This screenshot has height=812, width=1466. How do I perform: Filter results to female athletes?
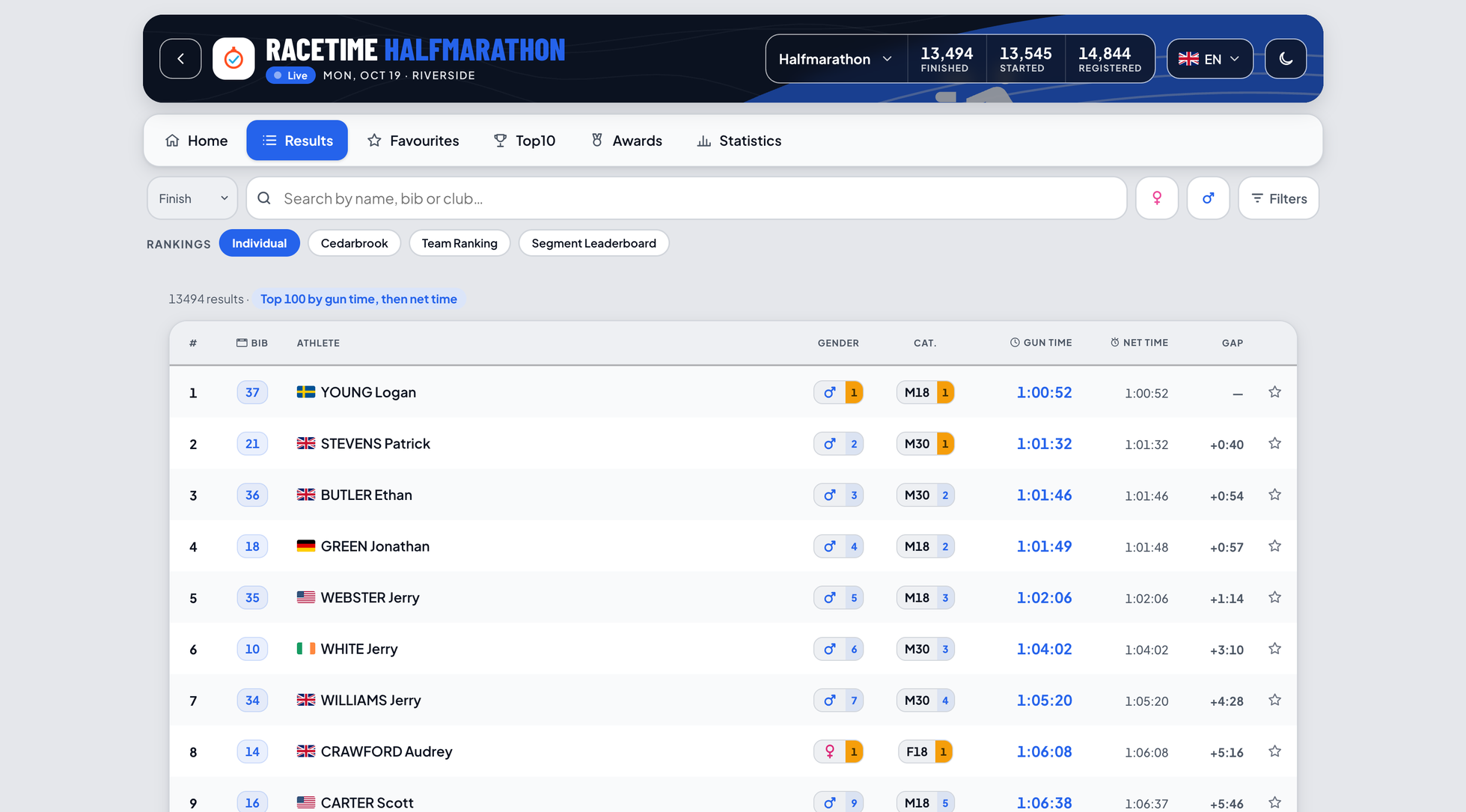point(1157,198)
